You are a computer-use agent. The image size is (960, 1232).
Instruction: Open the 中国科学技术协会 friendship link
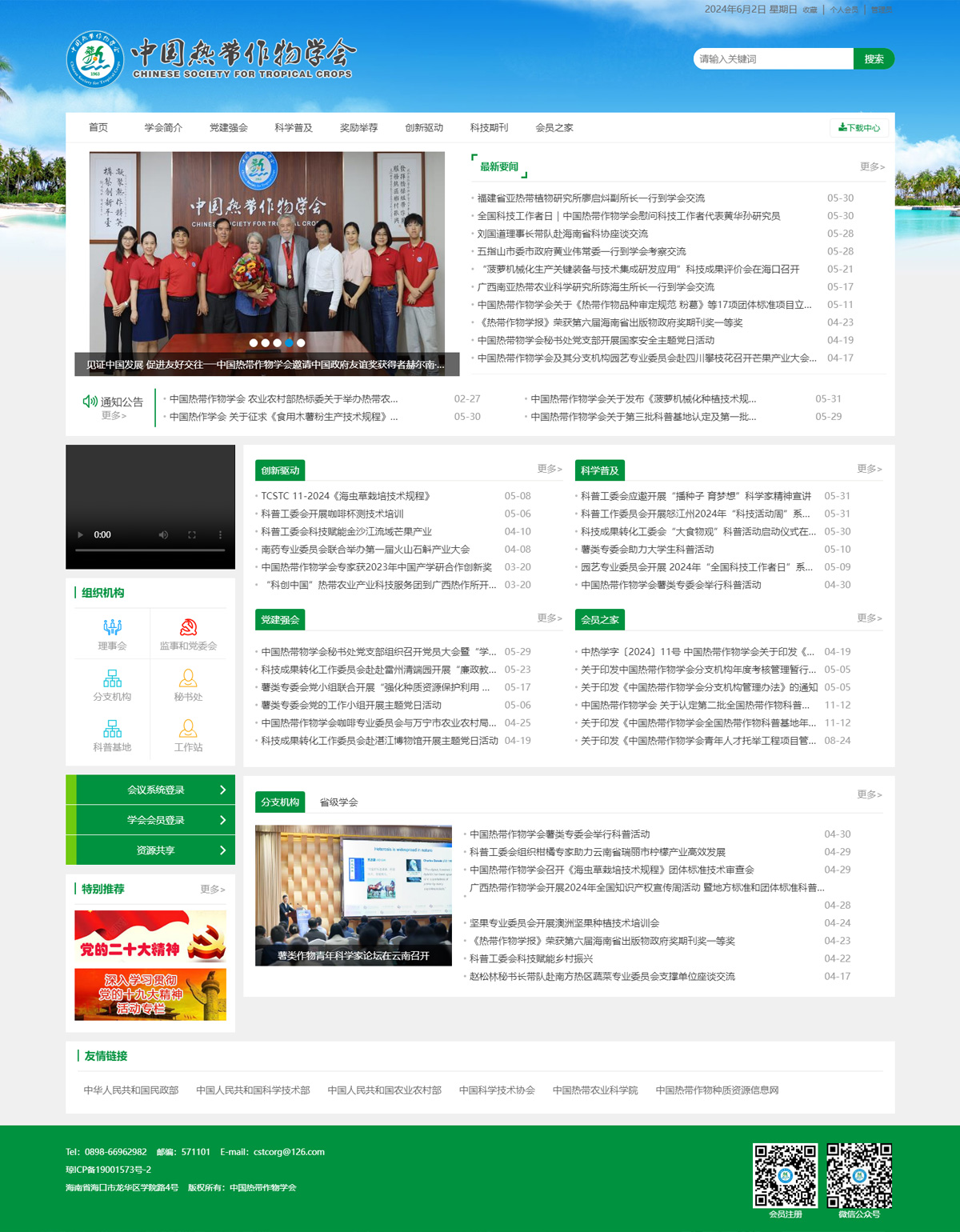tap(498, 1090)
